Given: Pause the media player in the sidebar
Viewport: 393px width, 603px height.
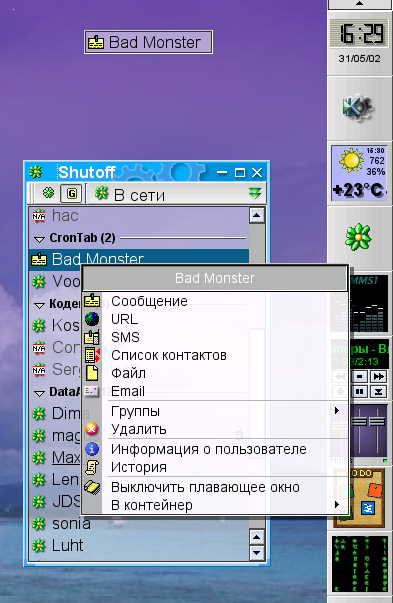Looking at the screenshot, I should [360, 391].
